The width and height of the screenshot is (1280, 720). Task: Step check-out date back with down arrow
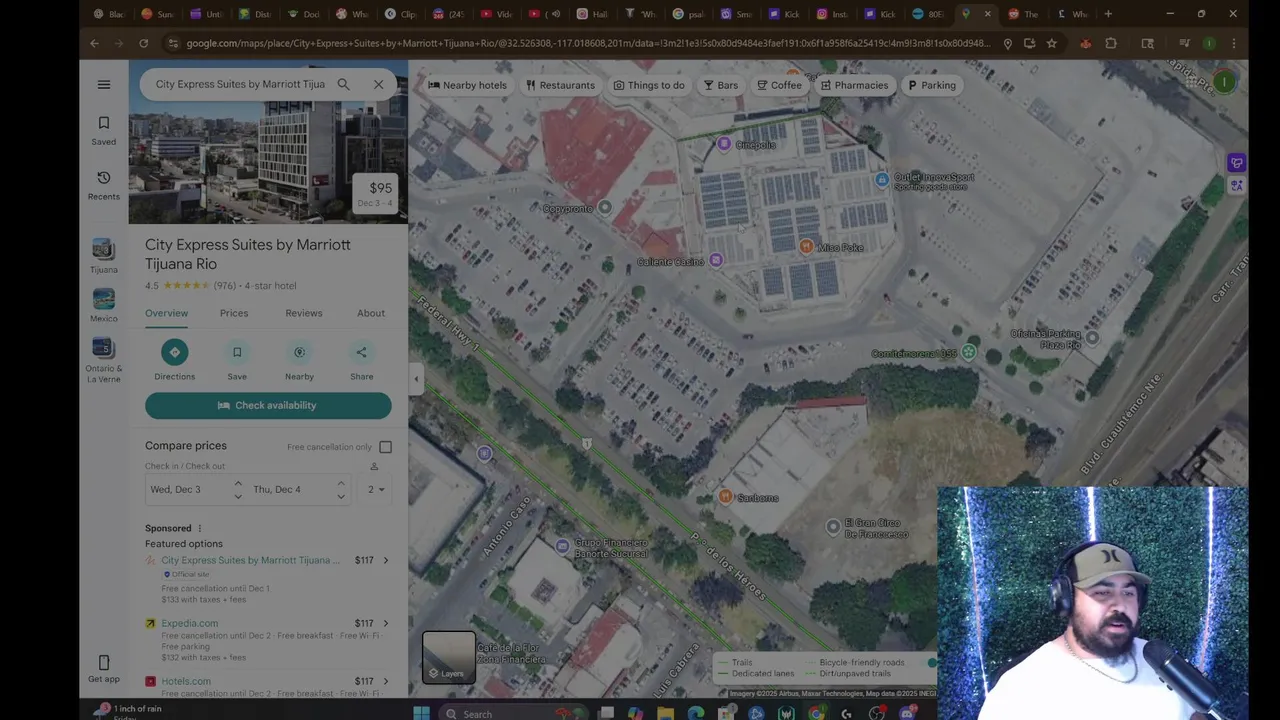[x=341, y=496]
